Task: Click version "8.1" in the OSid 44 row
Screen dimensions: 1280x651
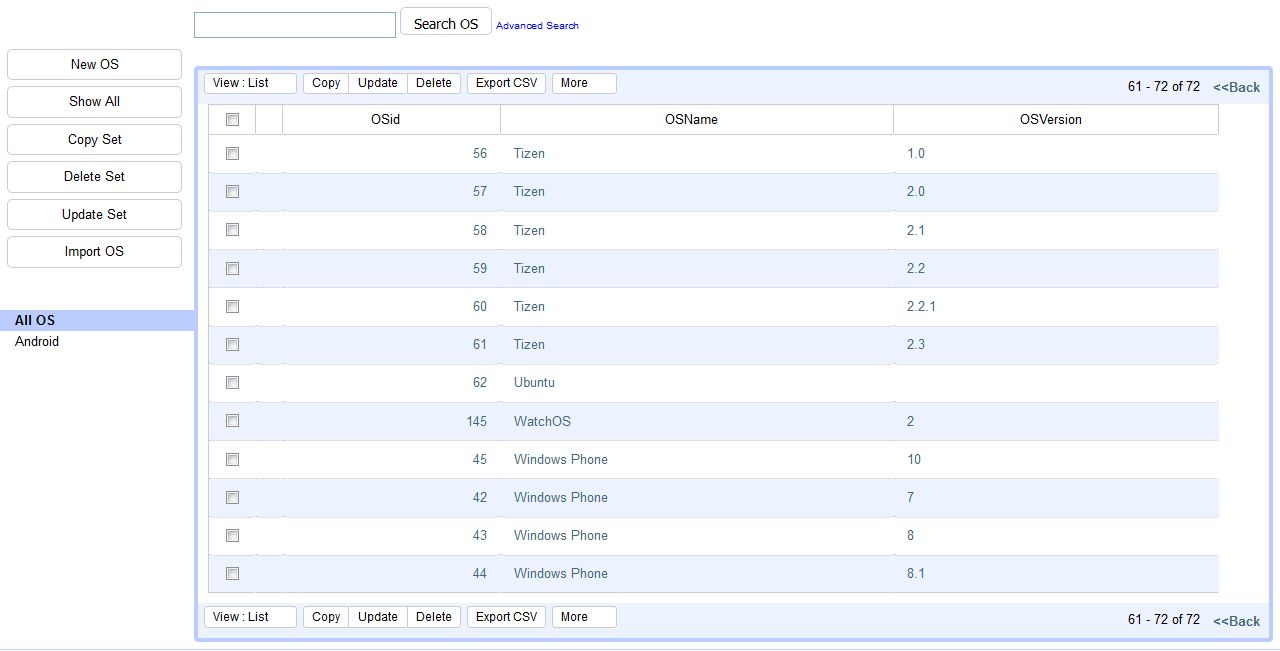Action: tap(916, 573)
